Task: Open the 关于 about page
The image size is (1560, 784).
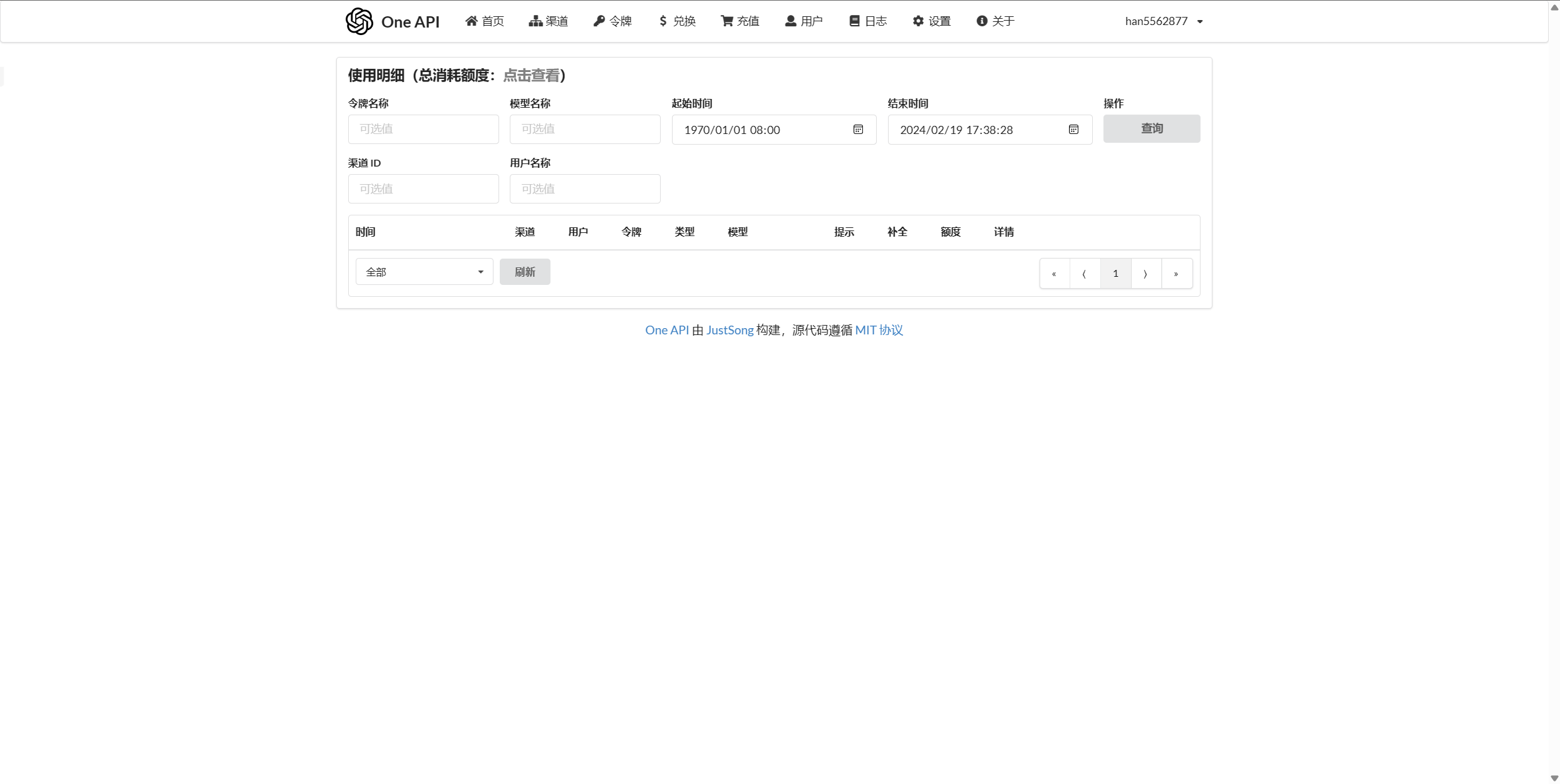Action: pos(996,21)
